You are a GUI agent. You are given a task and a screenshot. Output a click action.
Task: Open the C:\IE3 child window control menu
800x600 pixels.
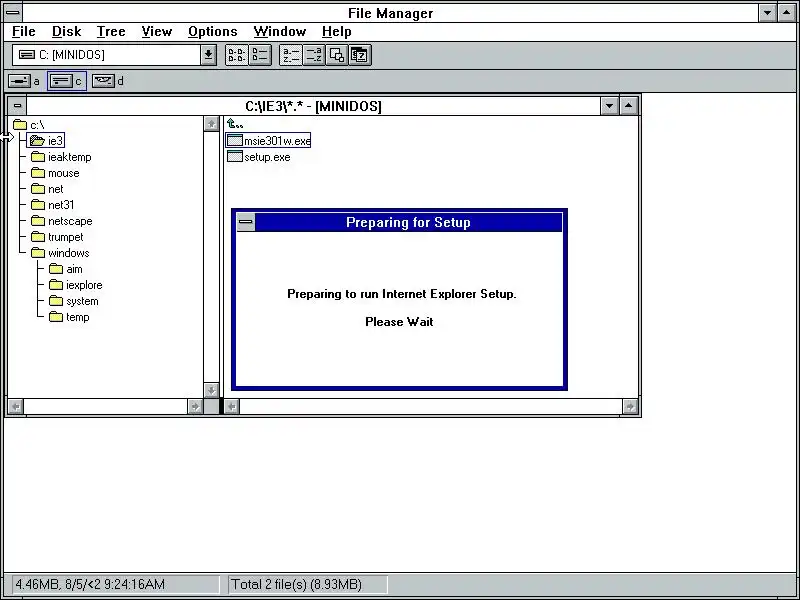click(17, 106)
